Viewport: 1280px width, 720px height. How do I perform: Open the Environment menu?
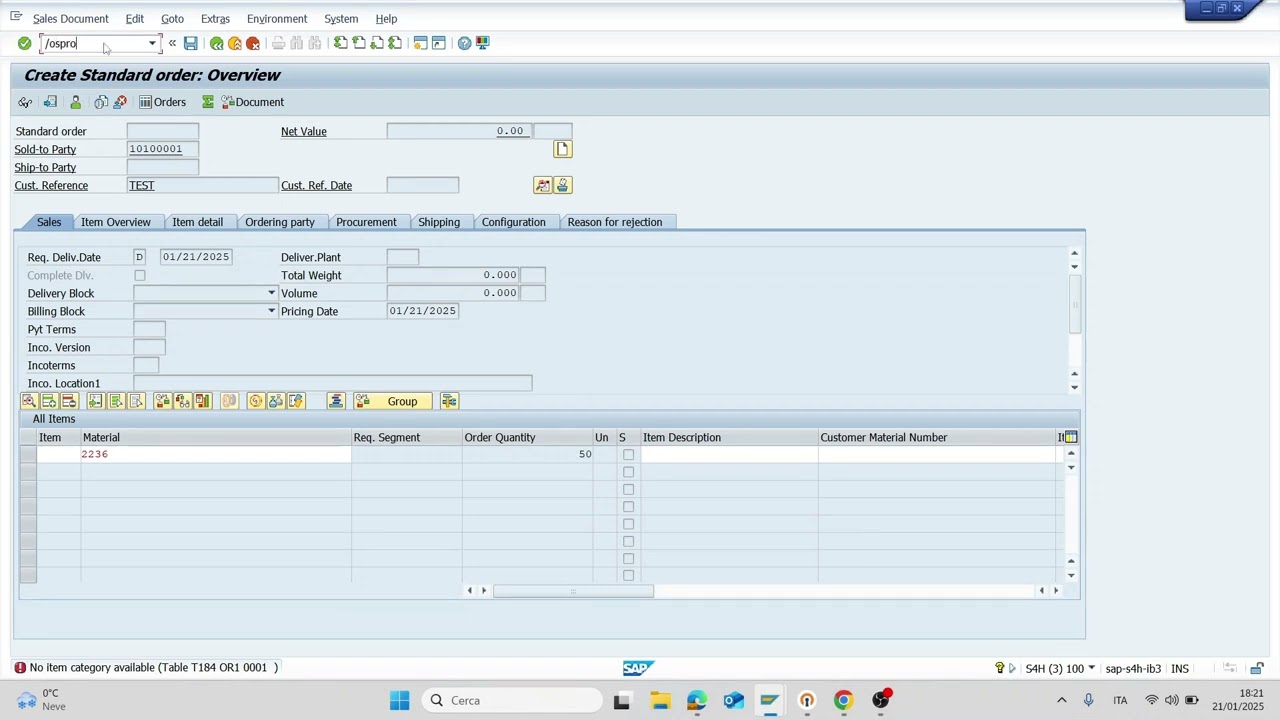pyautogui.click(x=277, y=19)
